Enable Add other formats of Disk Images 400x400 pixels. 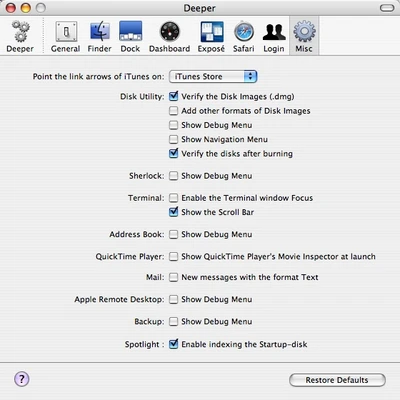[173, 111]
